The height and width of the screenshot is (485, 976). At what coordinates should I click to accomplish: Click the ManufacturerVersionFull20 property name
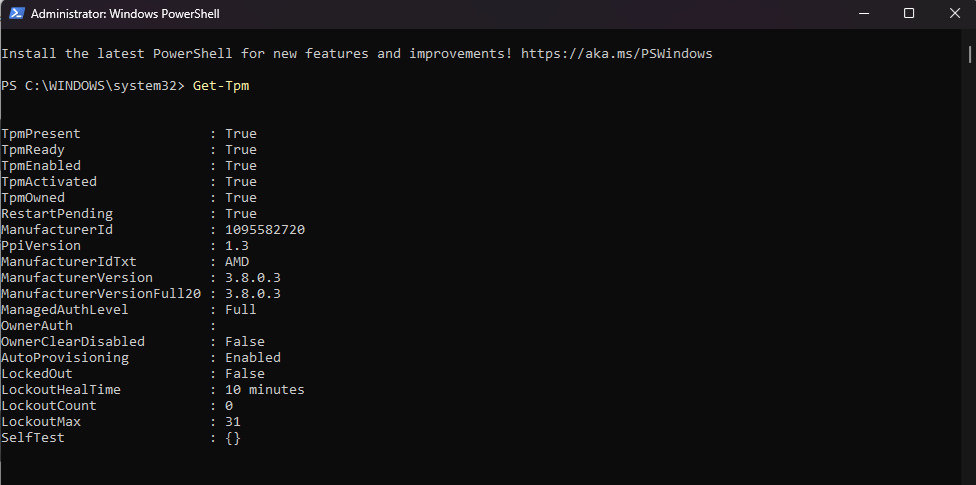coord(101,293)
